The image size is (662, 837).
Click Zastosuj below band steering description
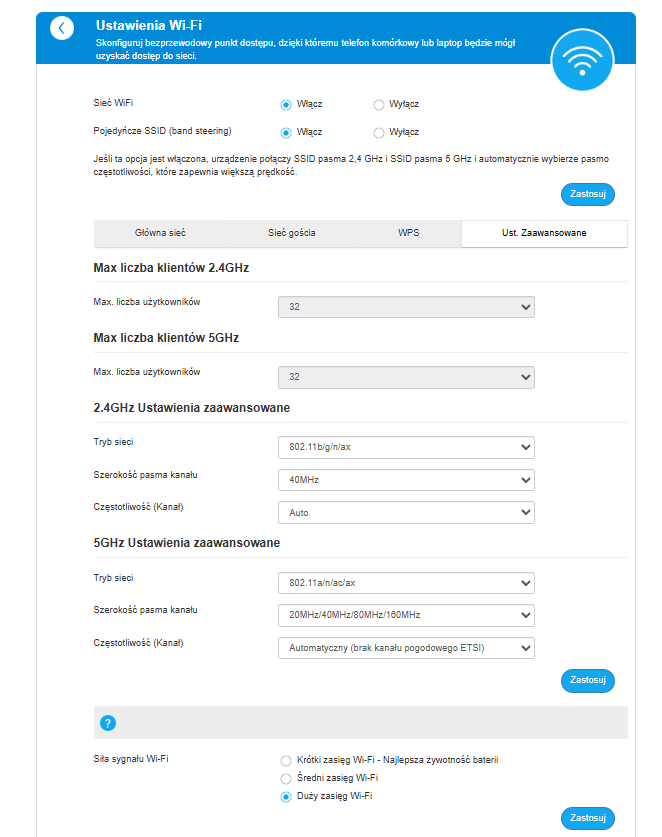pyautogui.click(x=588, y=194)
